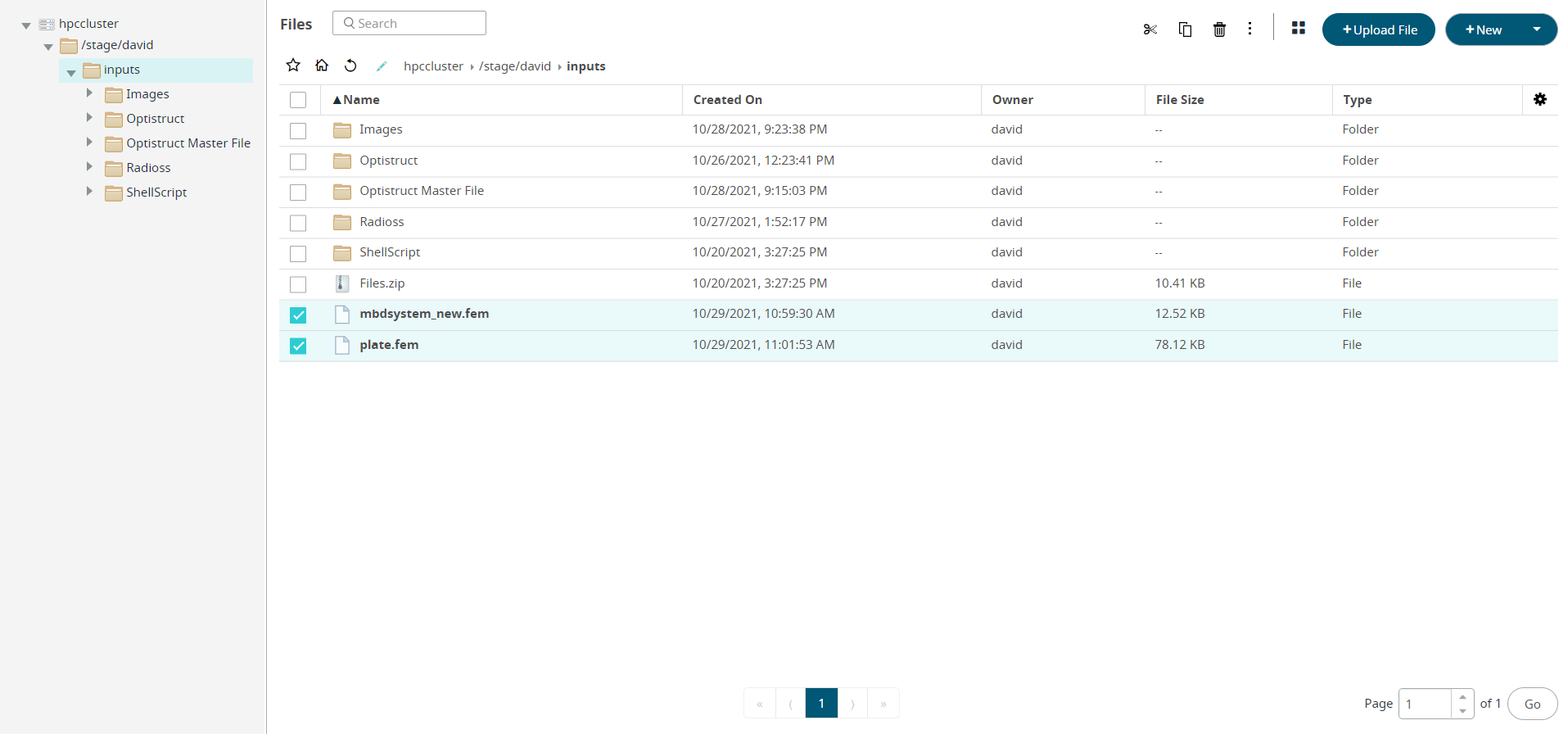Image resolution: width=1568 pixels, height=734 pixels.
Task: Check the Images row checkbox
Action: [x=298, y=131]
